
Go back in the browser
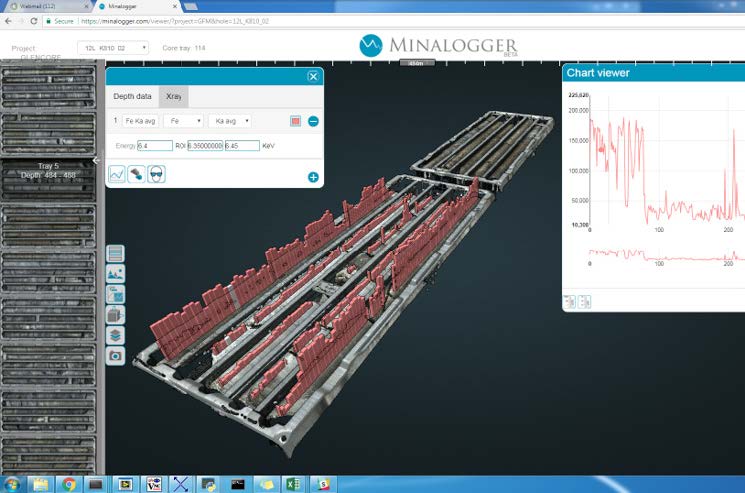pyautogui.click(x=8, y=21)
